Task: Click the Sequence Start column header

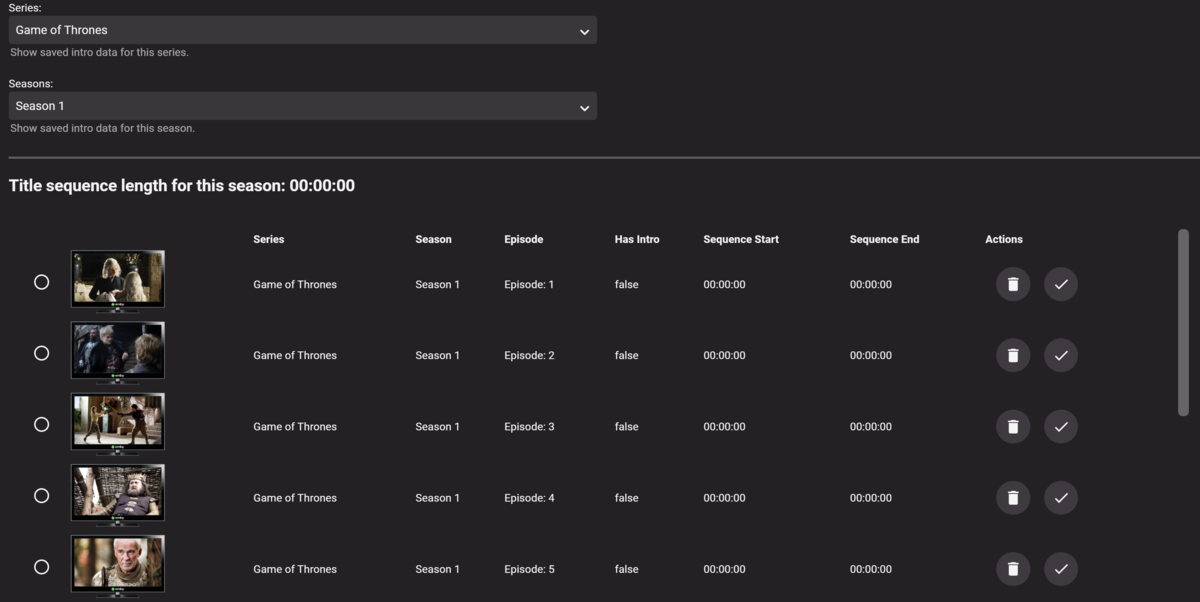Action: (740, 239)
